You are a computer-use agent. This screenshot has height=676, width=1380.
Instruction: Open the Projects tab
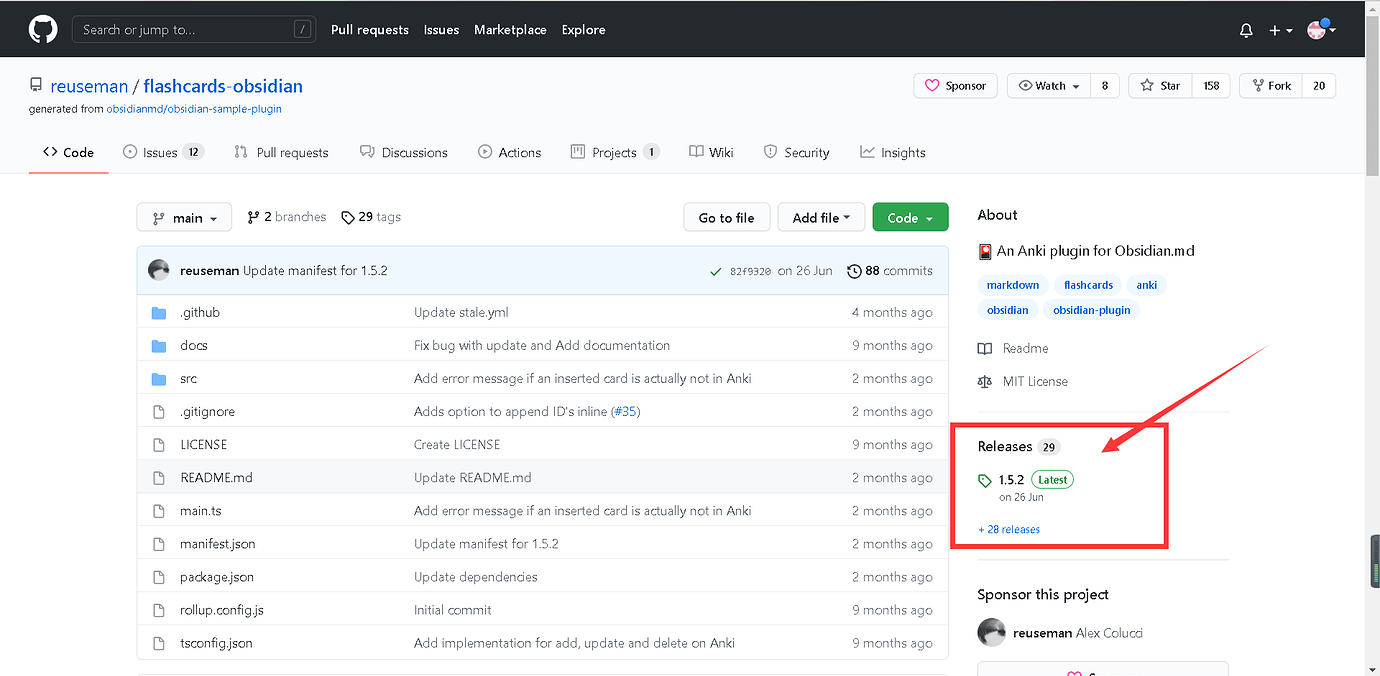coord(614,153)
